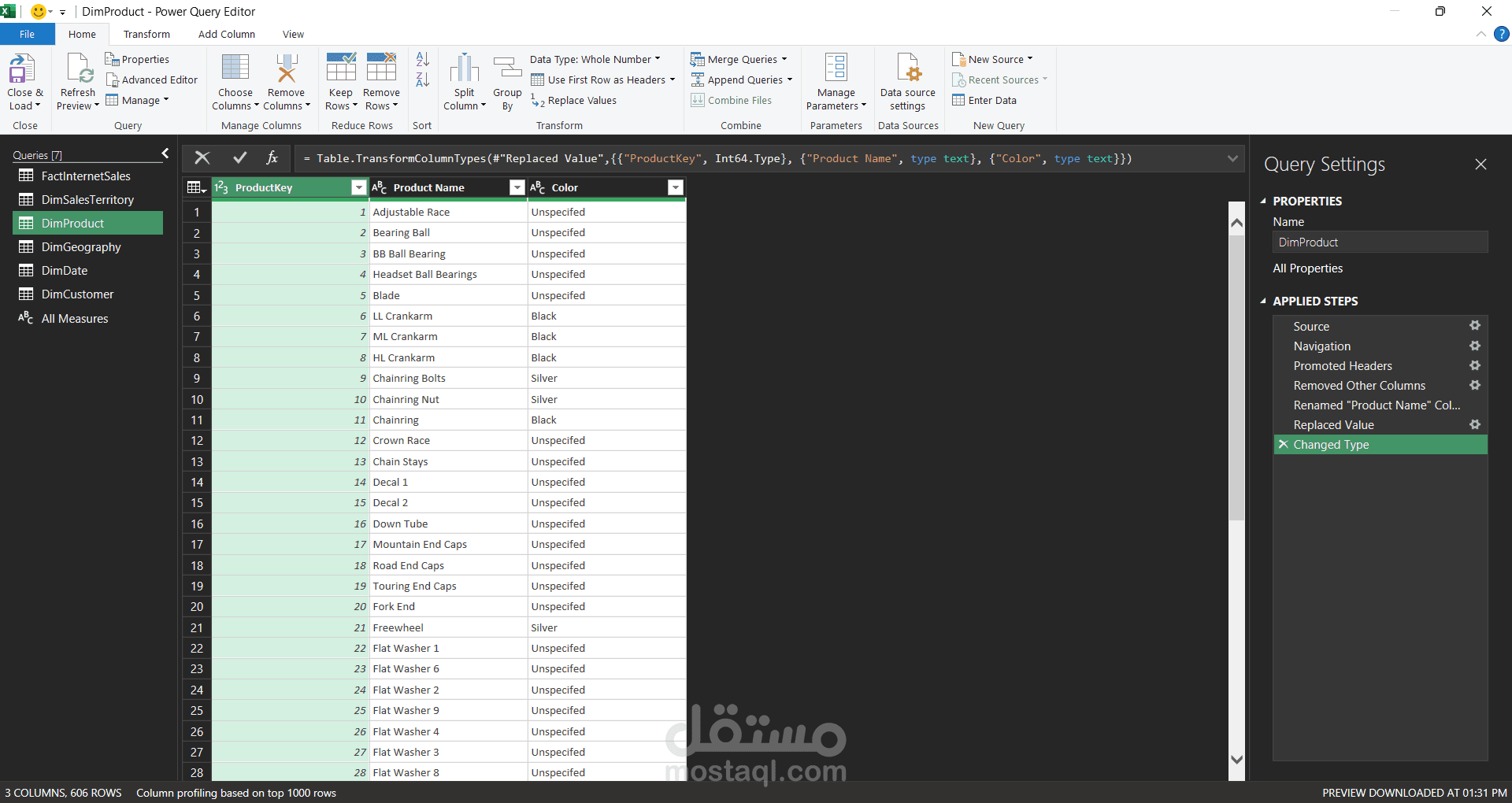Open the Product Name column type icon
The image size is (1512, 803).
(x=379, y=187)
